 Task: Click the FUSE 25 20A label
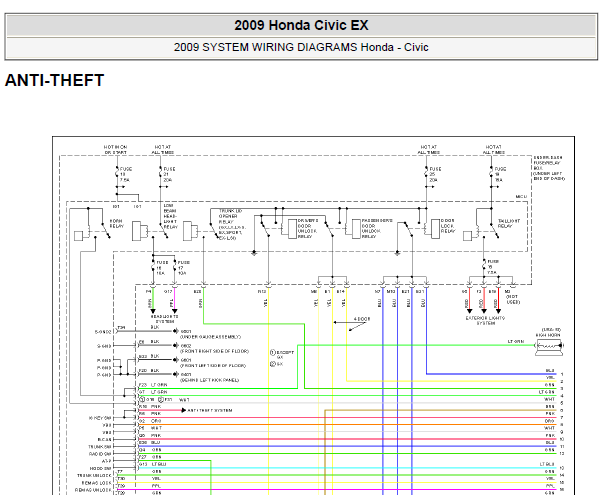coord(435,174)
